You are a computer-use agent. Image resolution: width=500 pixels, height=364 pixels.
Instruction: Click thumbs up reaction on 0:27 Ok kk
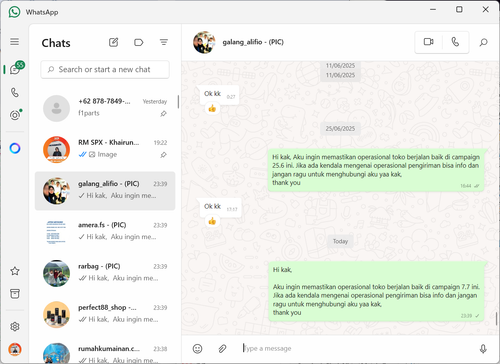pyautogui.click(x=212, y=108)
